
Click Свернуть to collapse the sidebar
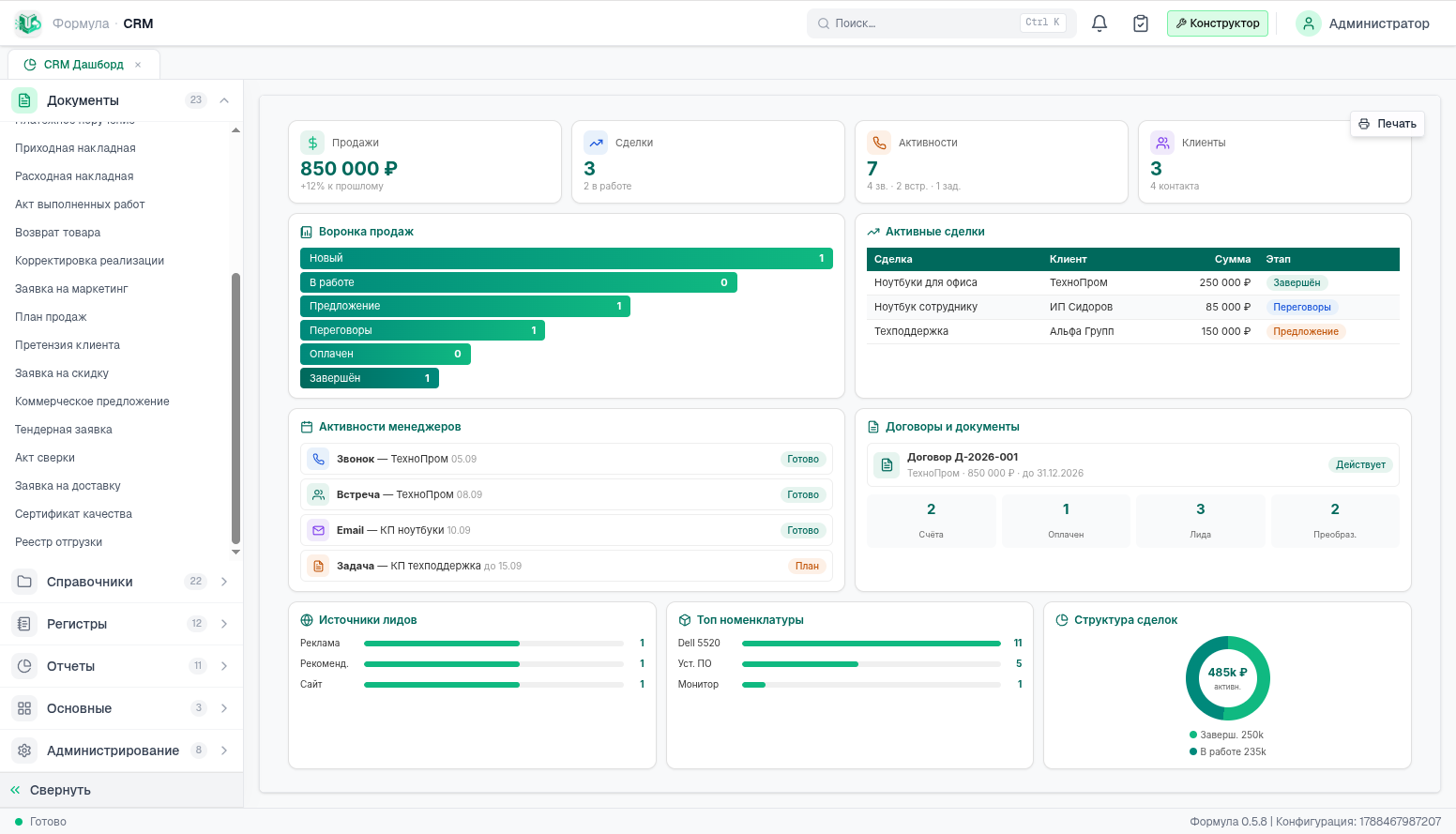tap(122, 790)
